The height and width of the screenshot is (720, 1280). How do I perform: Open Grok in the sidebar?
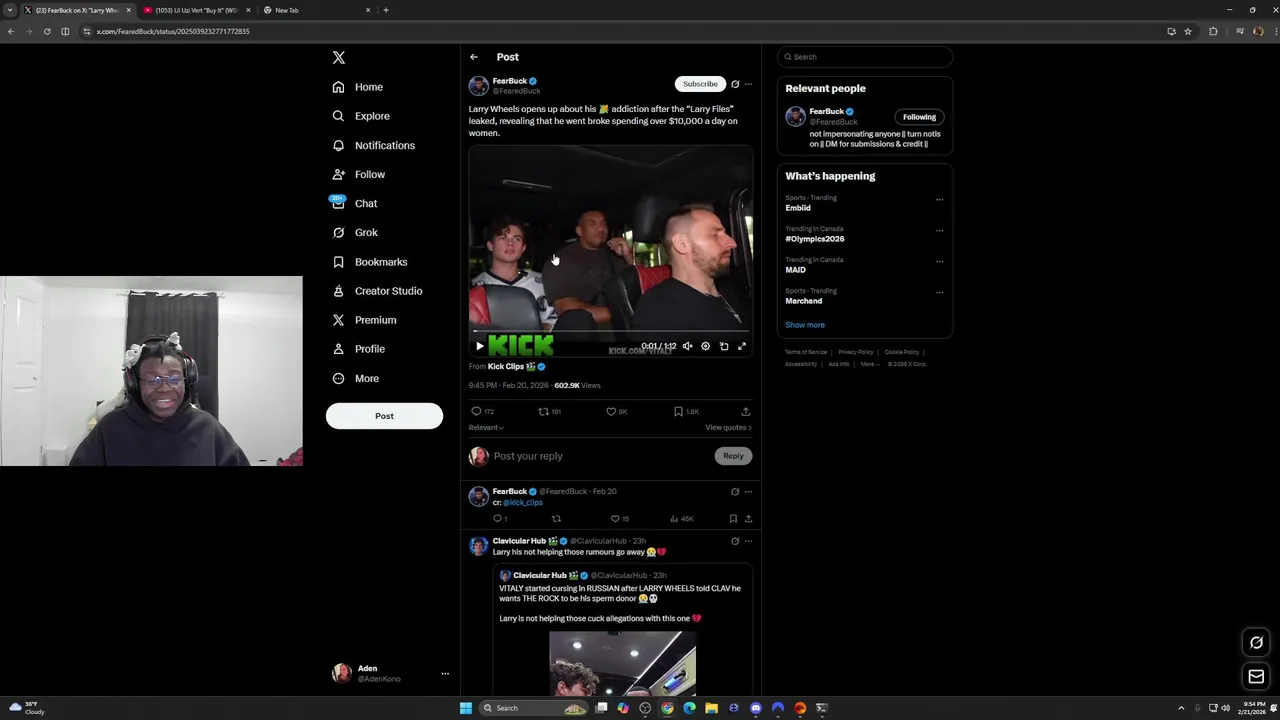pos(355,232)
